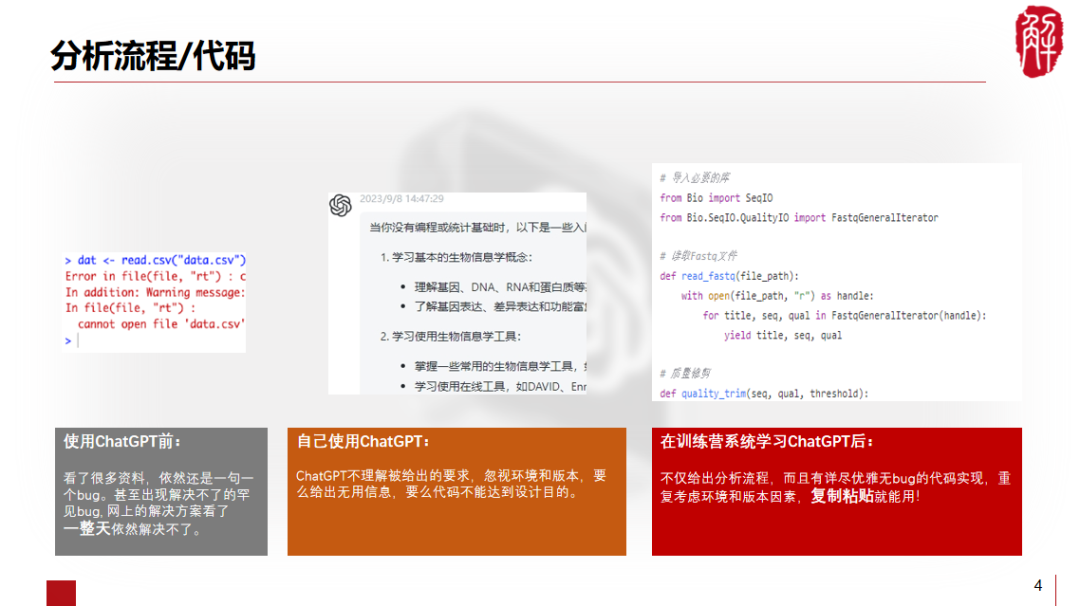Screen dimensions: 1080x606
Task: Click the ChatGPT logo icon beside the timestamp
Action: (x=340, y=205)
